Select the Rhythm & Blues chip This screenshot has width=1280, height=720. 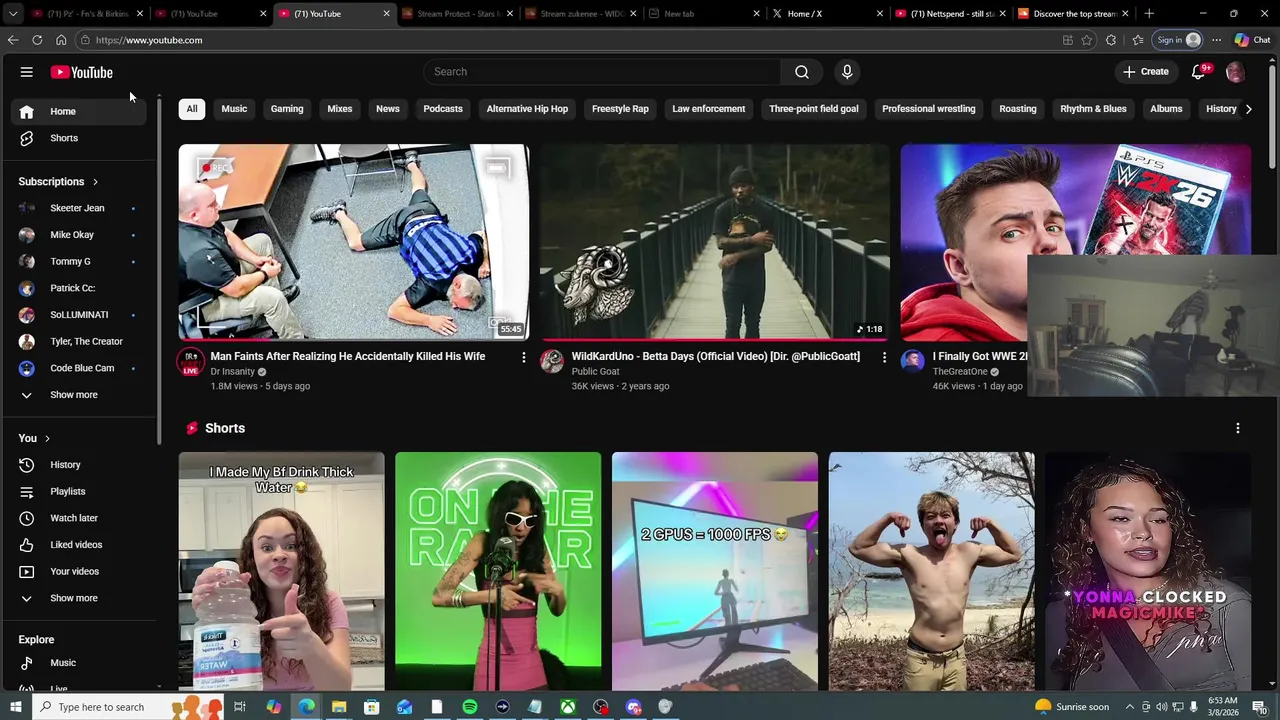click(x=1093, y=109)
